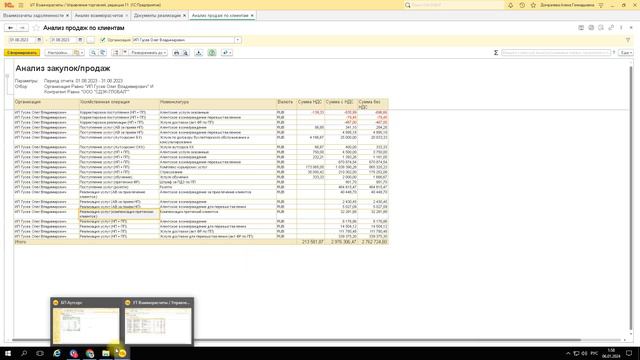Open Internet Explorer from taskbar
Screen dimensions: 640x360
click(57, 353)
